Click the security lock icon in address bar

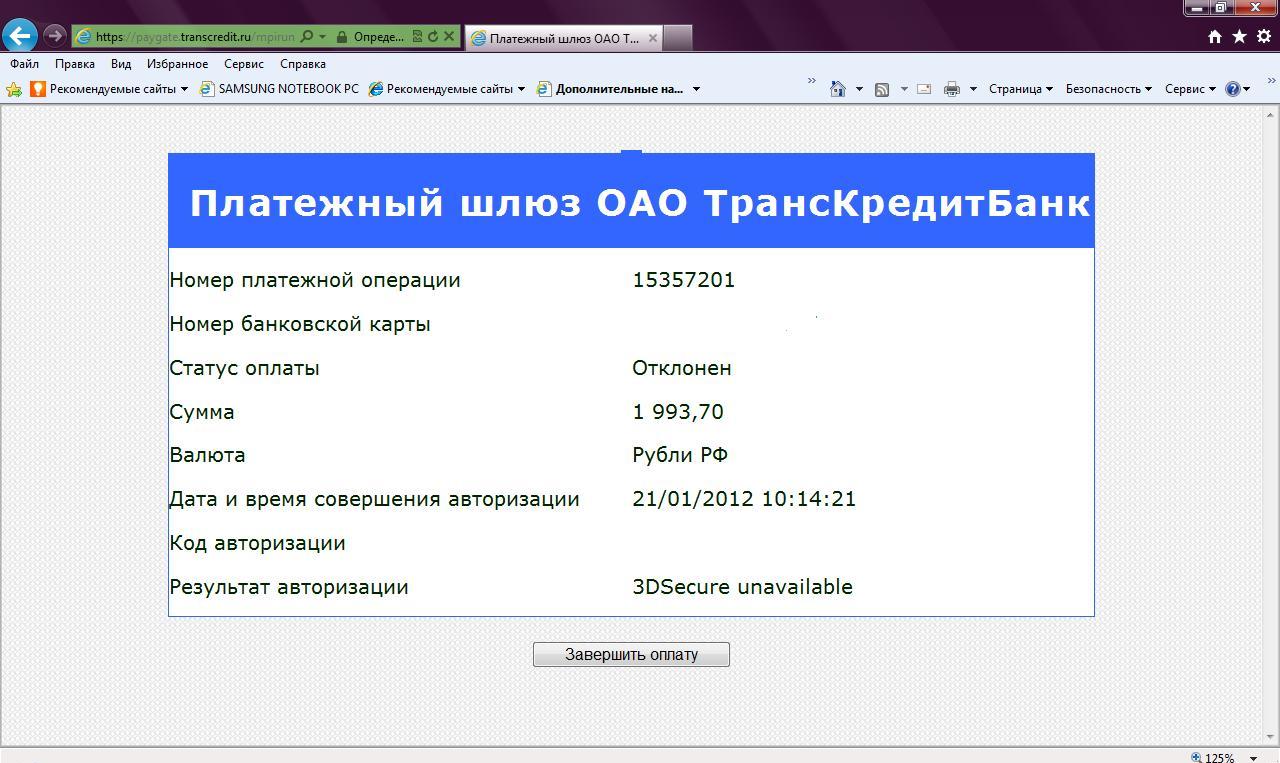[342, 37]
